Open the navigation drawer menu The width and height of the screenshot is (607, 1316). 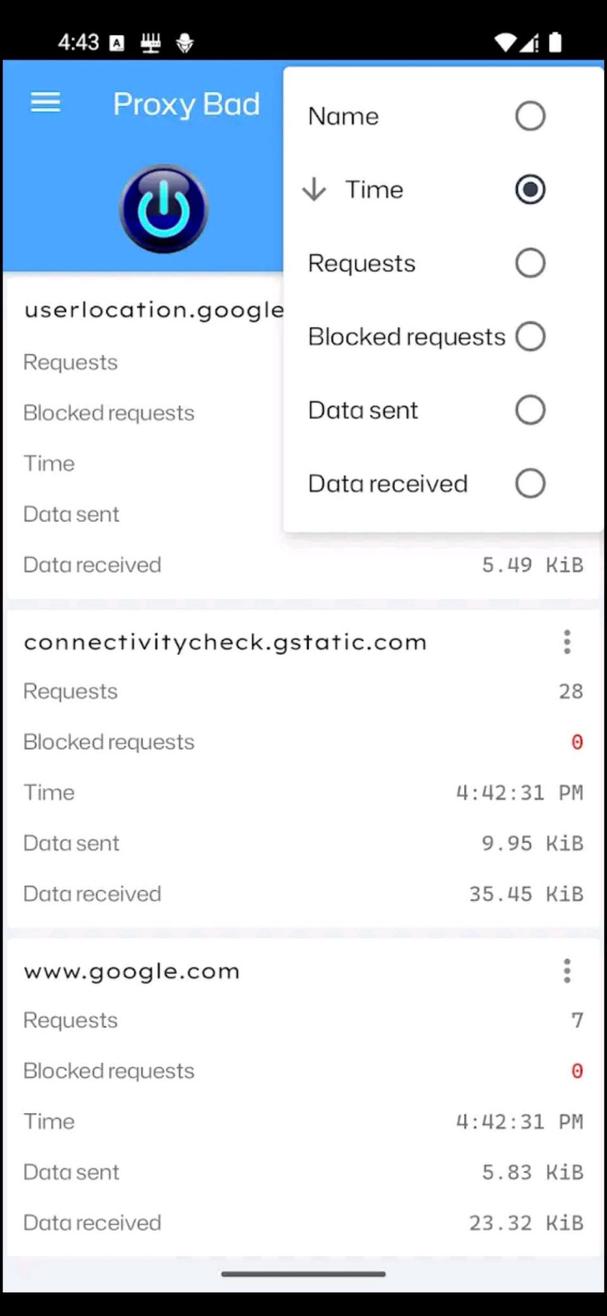click(x=44, y=102)
